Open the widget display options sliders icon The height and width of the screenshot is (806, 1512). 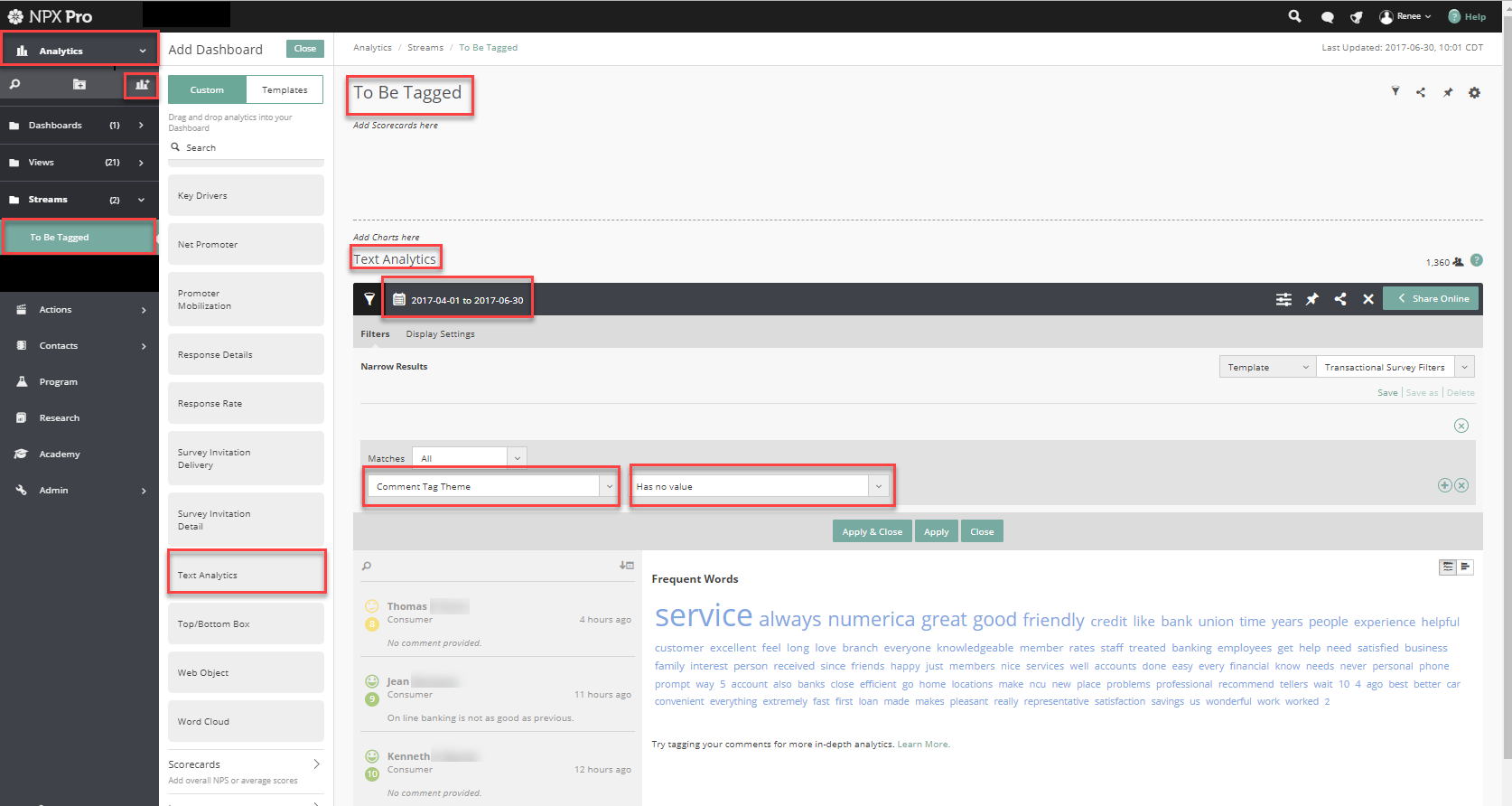pyautogui.click(x=1283, y=299)
